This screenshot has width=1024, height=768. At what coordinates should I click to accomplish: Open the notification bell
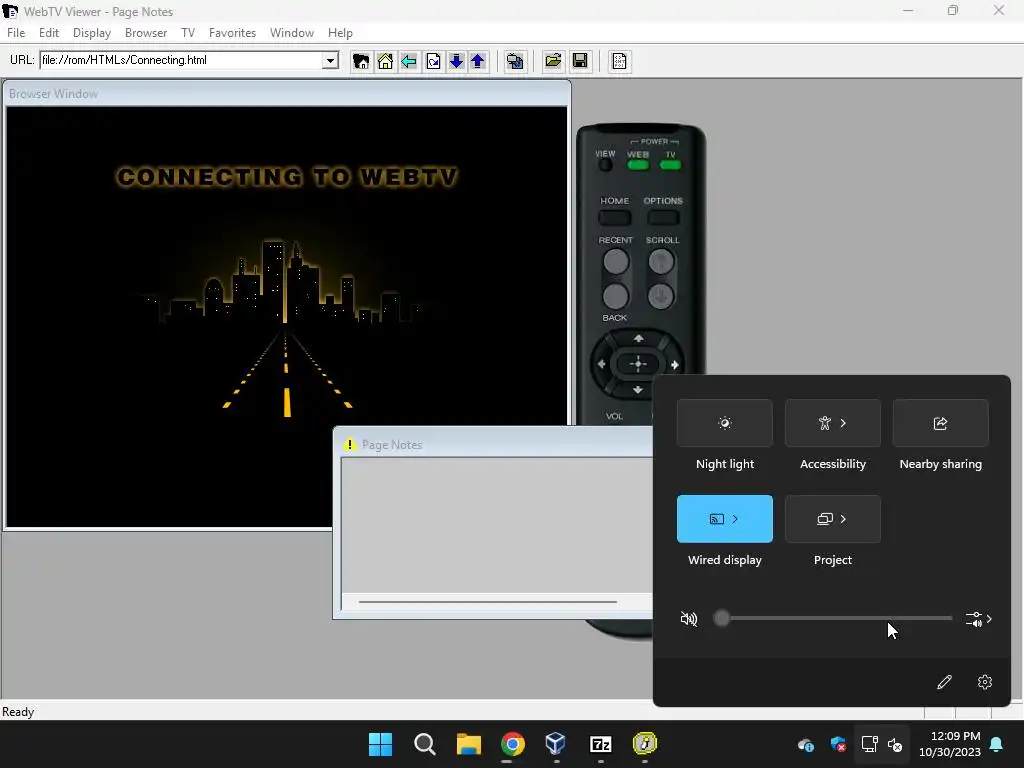pyautogui.click(x=997, y=744)
